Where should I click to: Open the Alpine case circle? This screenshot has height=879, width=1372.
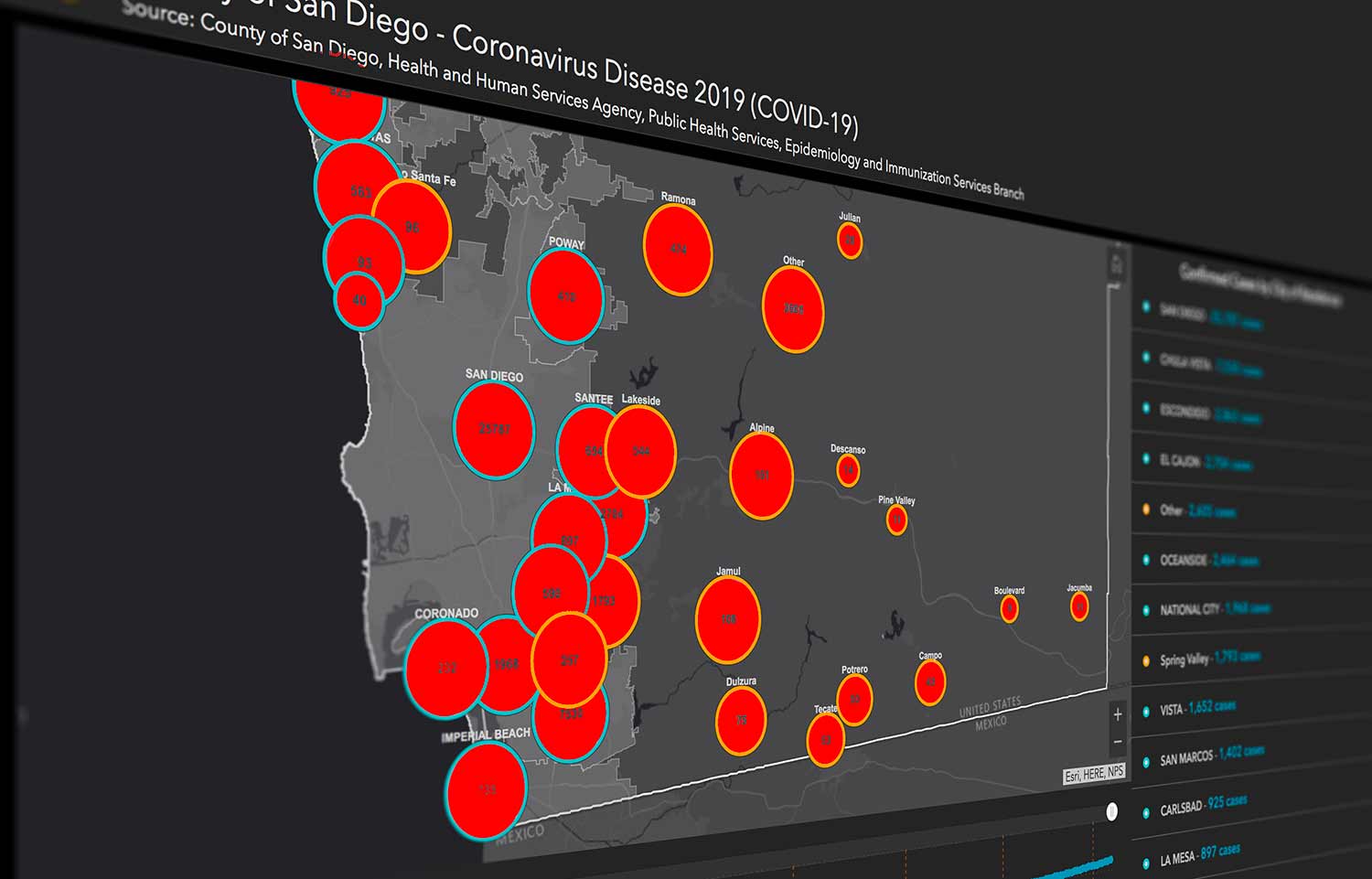tap(761, 475)
